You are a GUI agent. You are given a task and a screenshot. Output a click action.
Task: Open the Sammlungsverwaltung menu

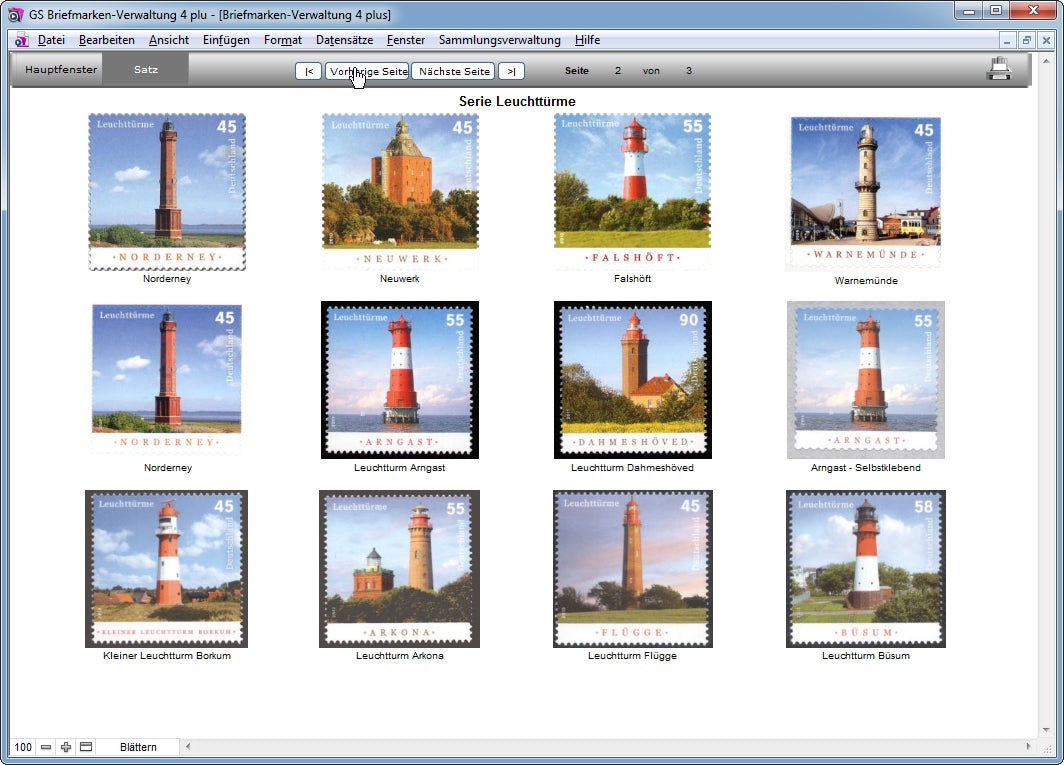coord(499,40)
